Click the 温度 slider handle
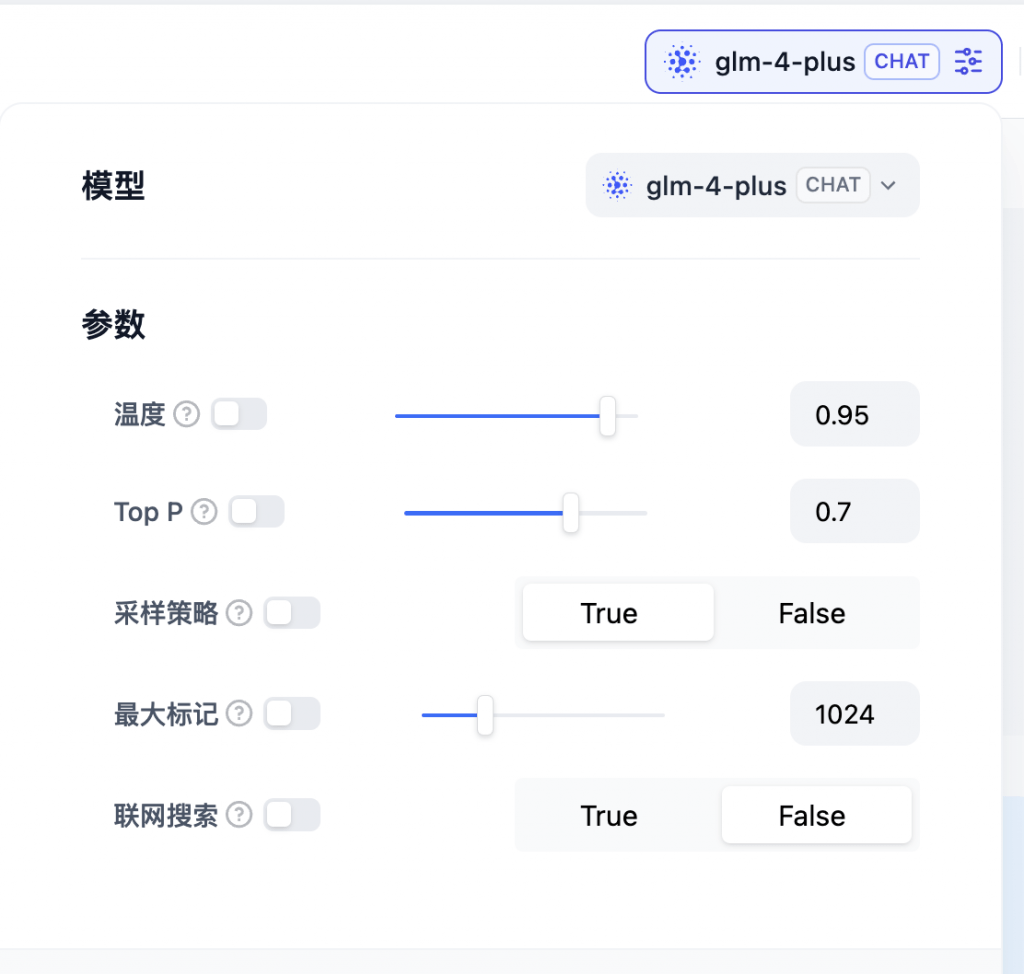Screen dimensions: 1024x974 click(x=607, y=415)
